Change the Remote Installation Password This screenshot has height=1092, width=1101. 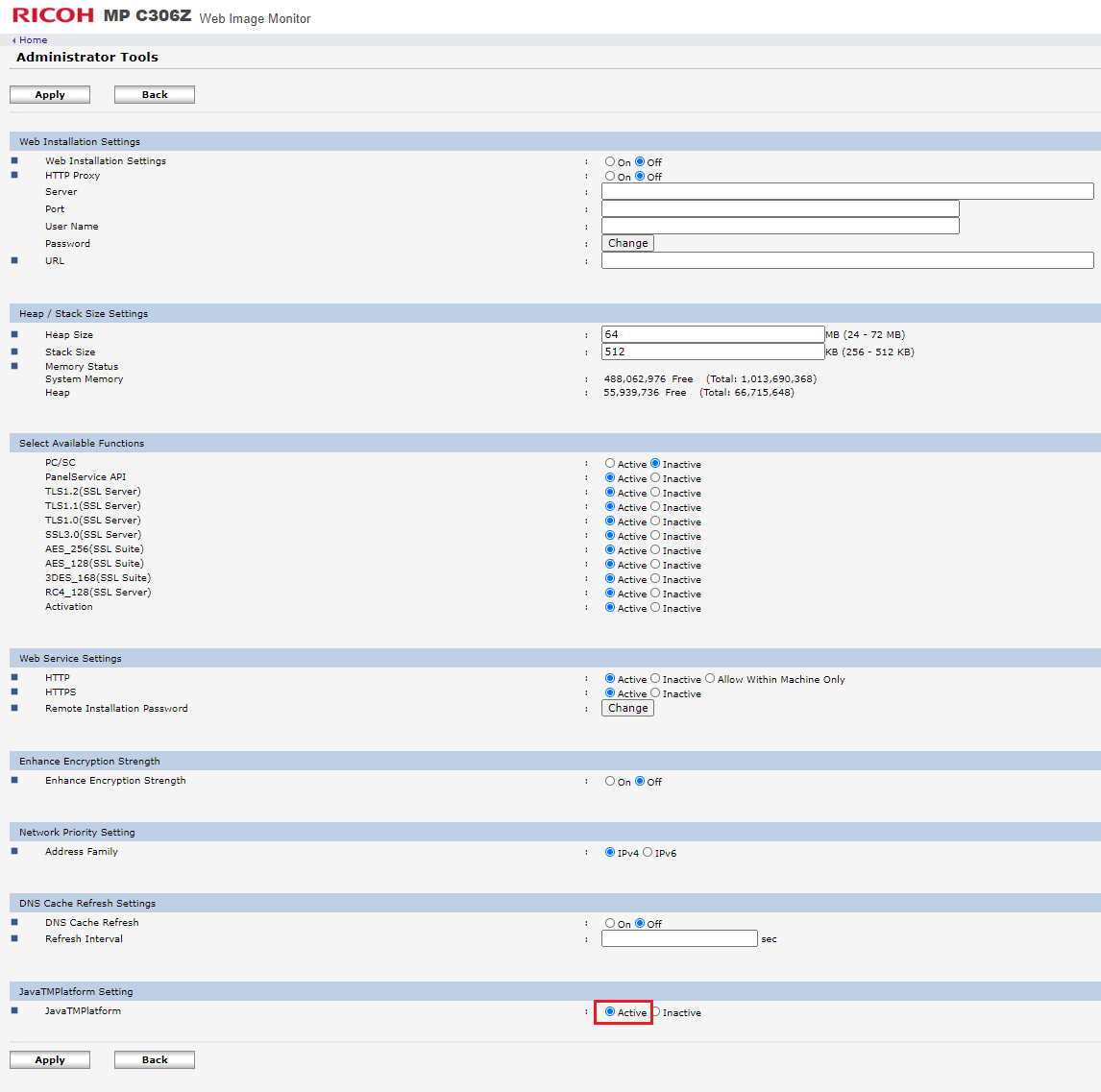(x=627, y=708)
